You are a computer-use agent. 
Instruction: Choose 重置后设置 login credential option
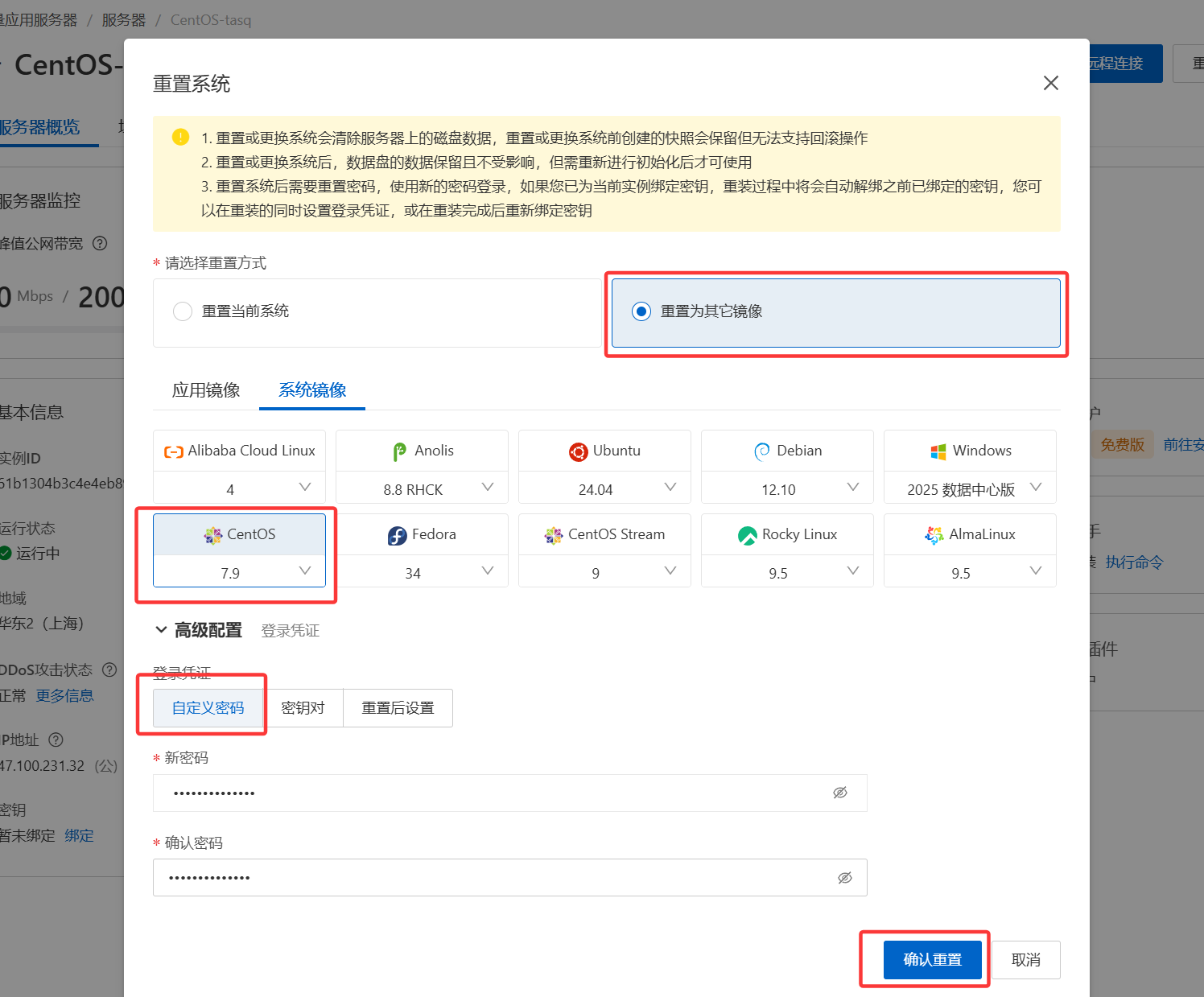coord(398,708)
